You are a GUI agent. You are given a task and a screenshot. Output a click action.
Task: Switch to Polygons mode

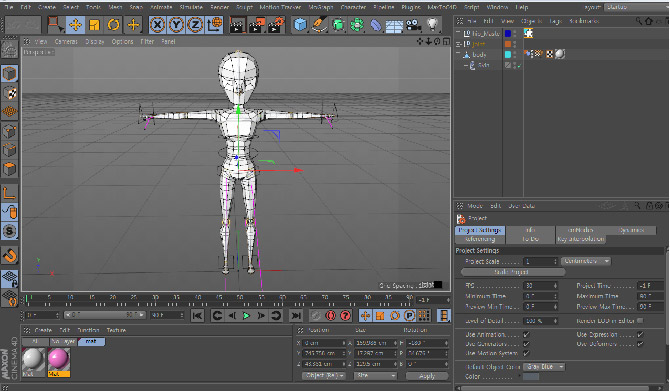click(9, 169)
